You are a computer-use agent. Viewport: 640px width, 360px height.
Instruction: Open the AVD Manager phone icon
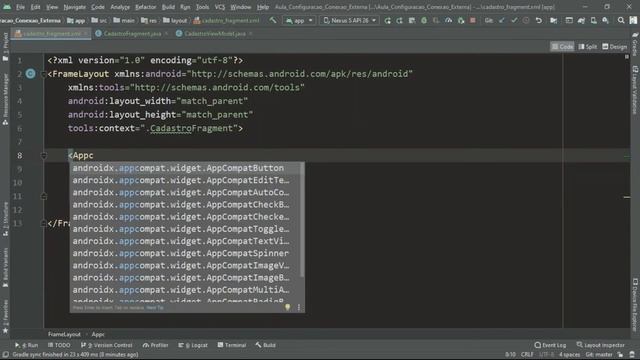pyautogui.click(x=593, y=20)
